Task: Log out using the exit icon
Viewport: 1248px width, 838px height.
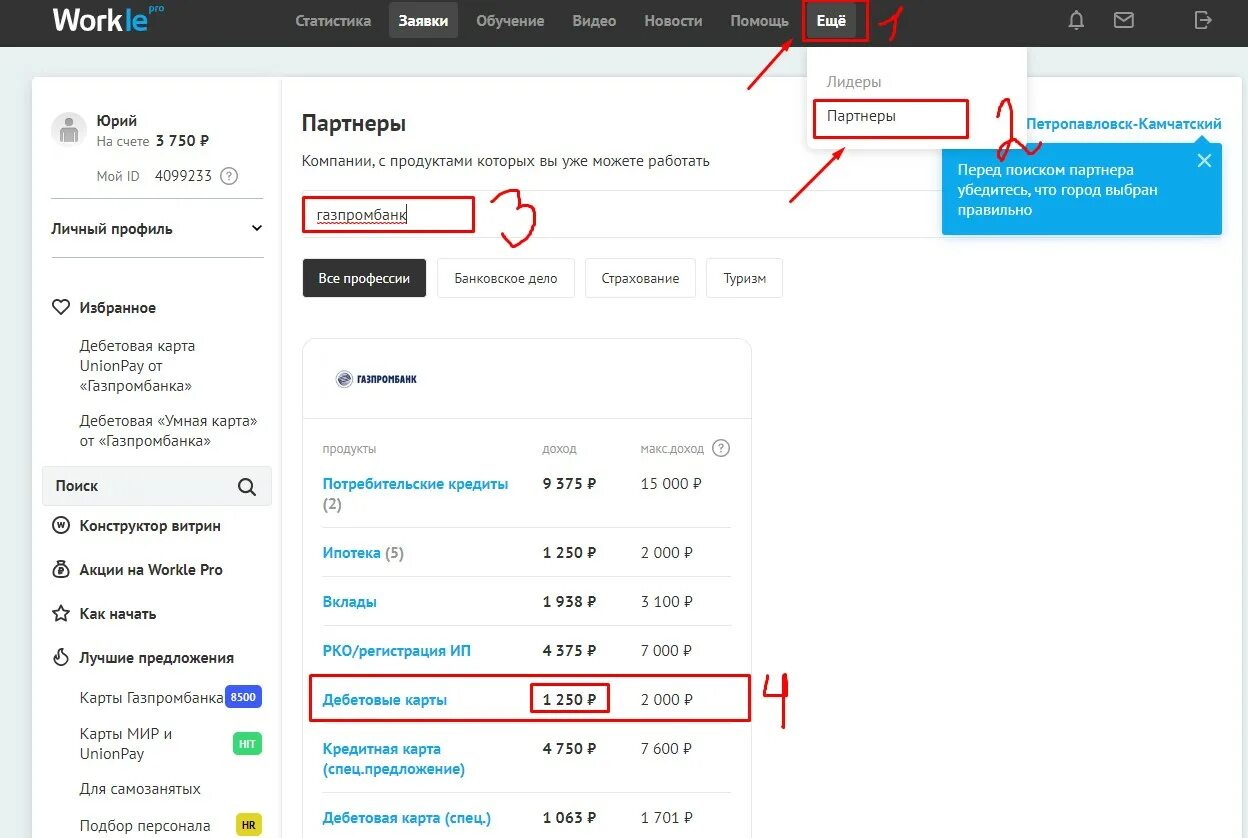Action: point(1203,19)
